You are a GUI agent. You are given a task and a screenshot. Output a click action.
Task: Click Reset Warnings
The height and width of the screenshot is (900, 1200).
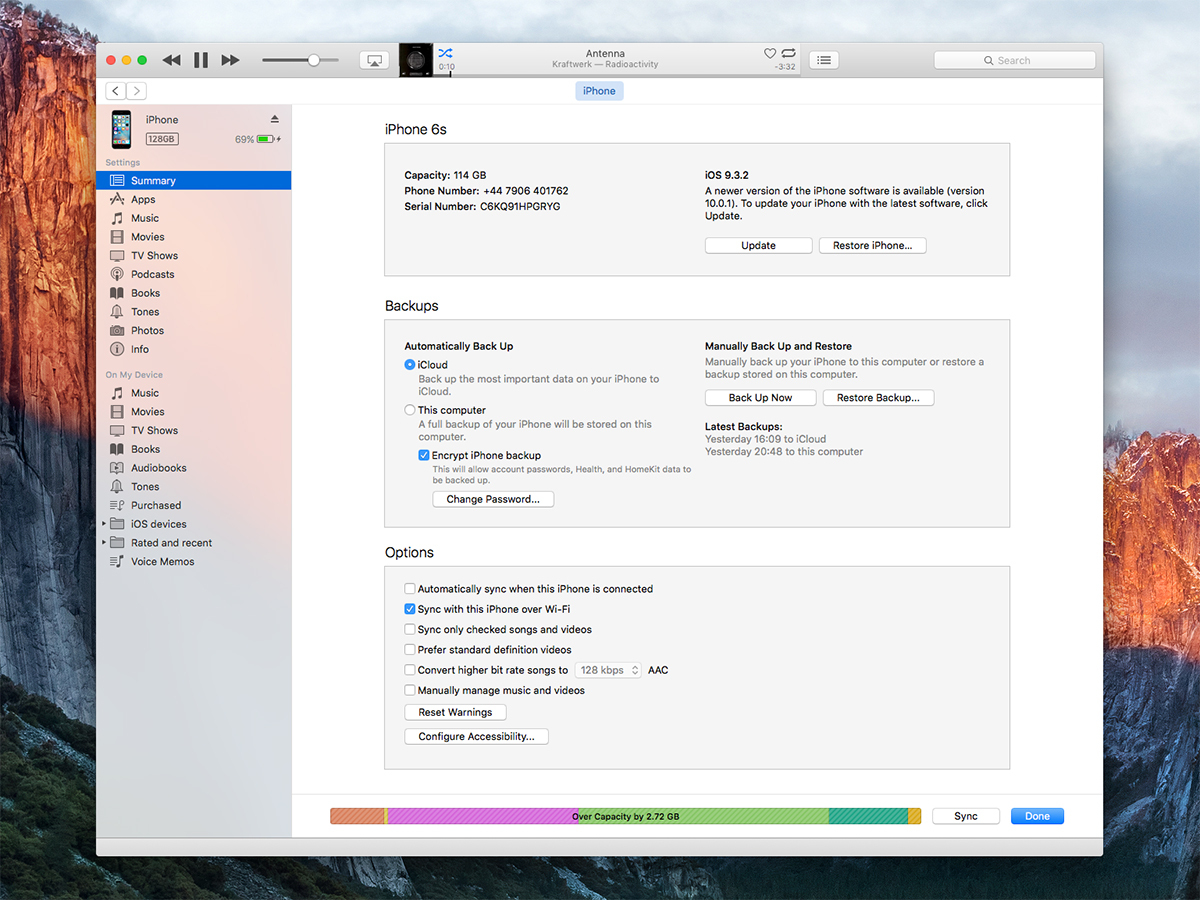click(455, 712)
